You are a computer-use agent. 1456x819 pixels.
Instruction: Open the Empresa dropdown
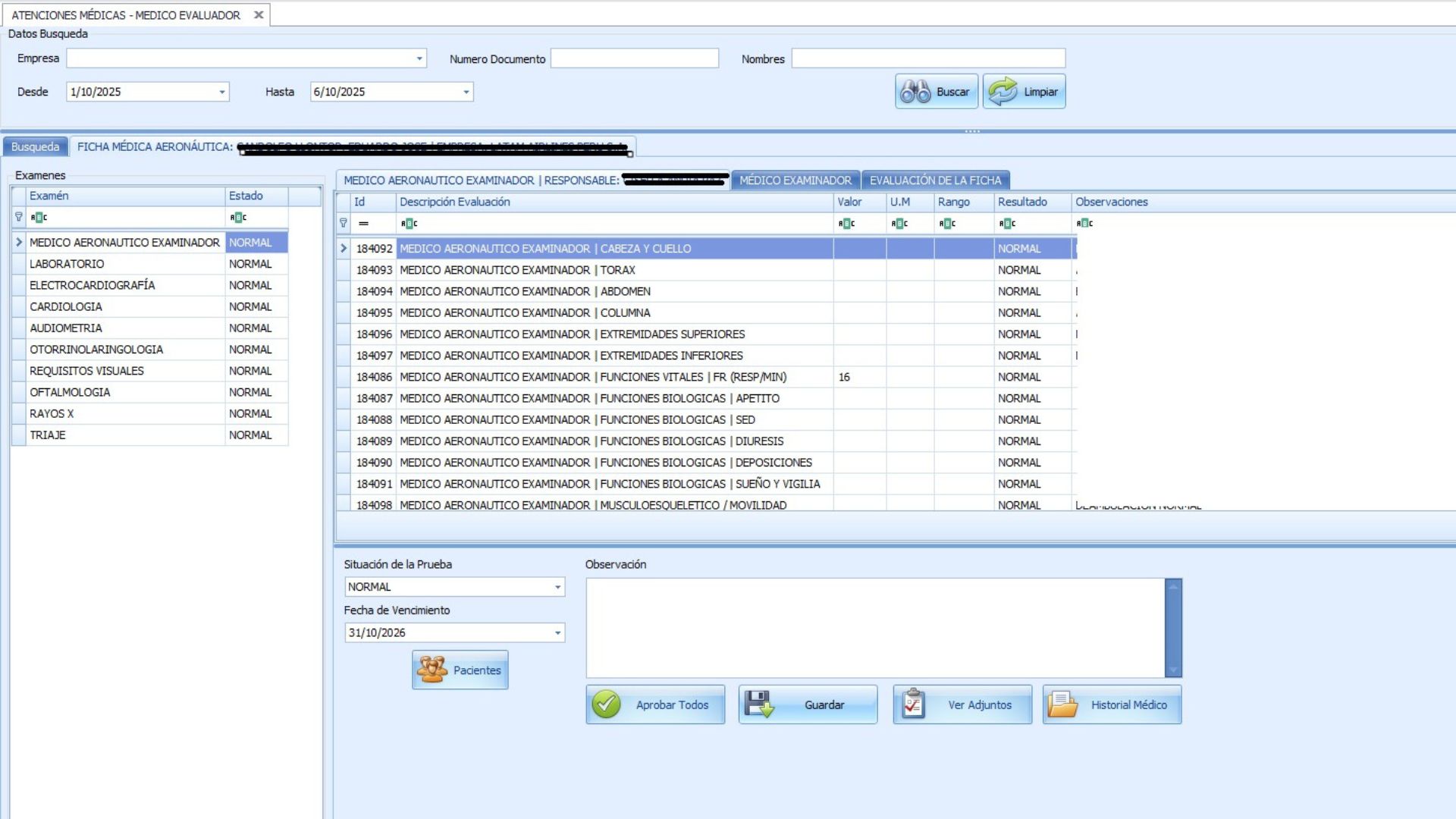(x=419, y=58)
